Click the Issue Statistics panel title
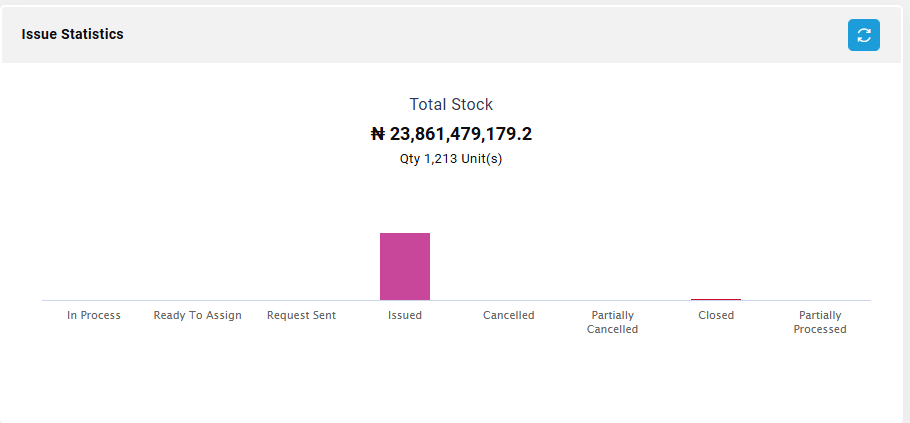The image size is (910, 423). (x=72, y=34)
